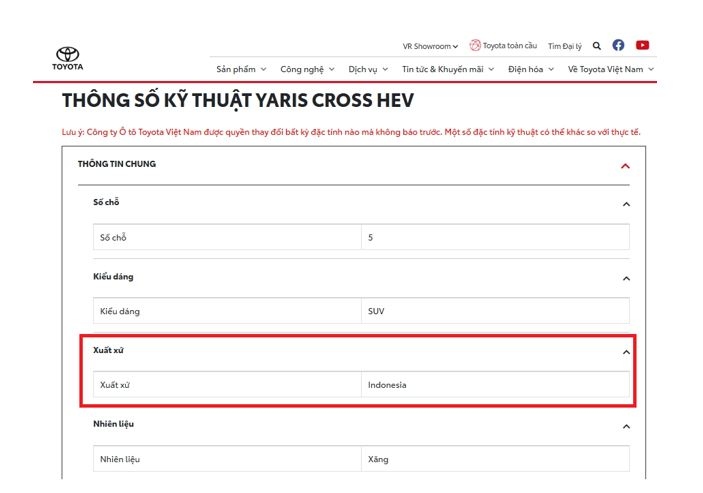The width and height of the screenshot is (703, 493).
Task: Select the value cell 'Indonesia'
Action: [x=495, y=385]
